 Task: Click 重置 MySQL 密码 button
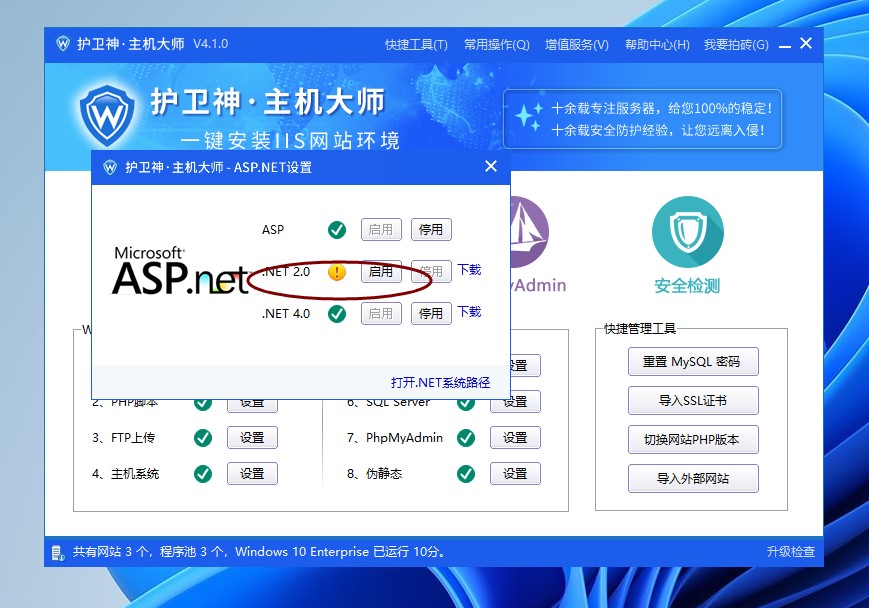693,362
